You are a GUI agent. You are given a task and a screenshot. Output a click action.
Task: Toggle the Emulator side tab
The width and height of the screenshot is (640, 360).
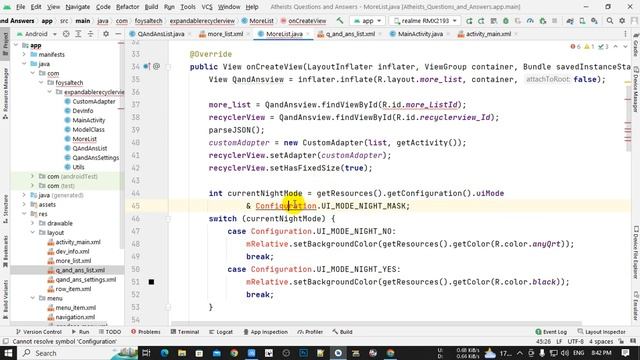[636, 306]
